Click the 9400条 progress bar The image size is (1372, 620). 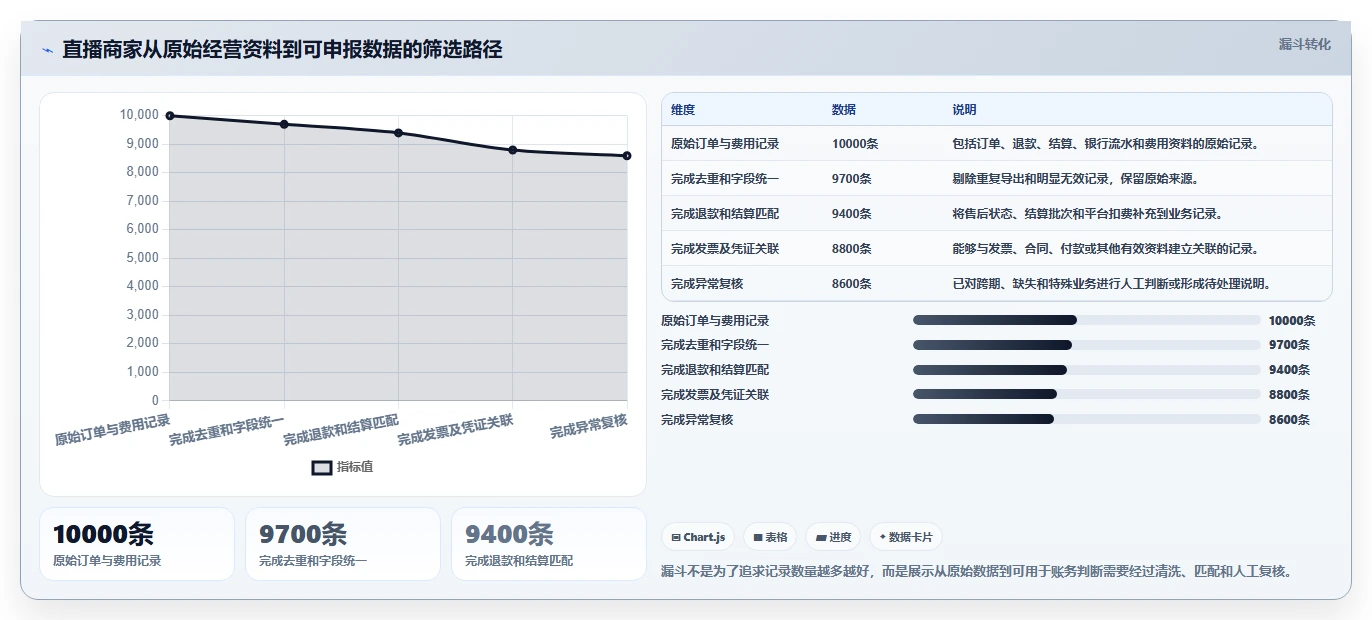coord(1087,370)
